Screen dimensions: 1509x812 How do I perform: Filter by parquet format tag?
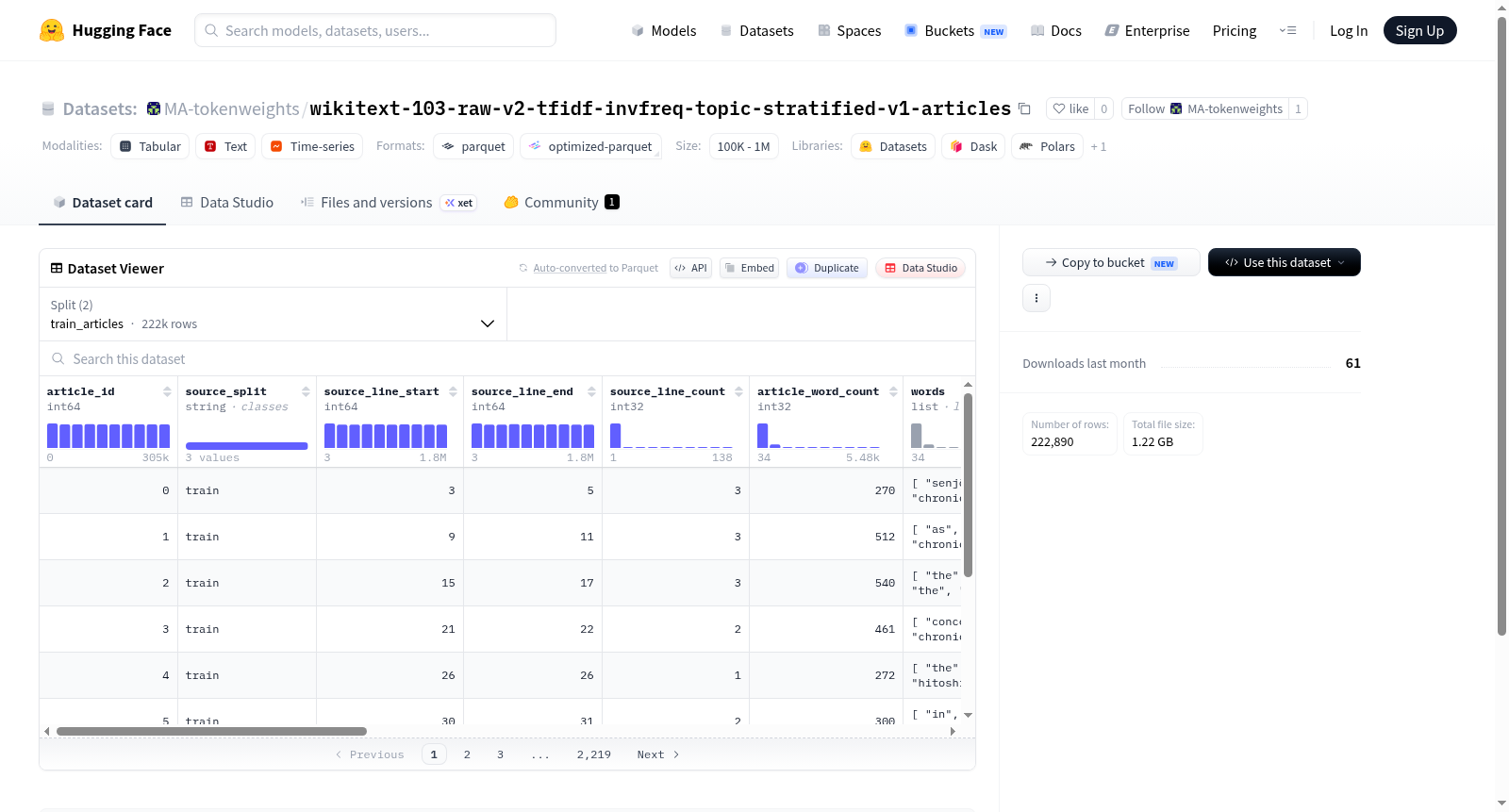[473, 146]
